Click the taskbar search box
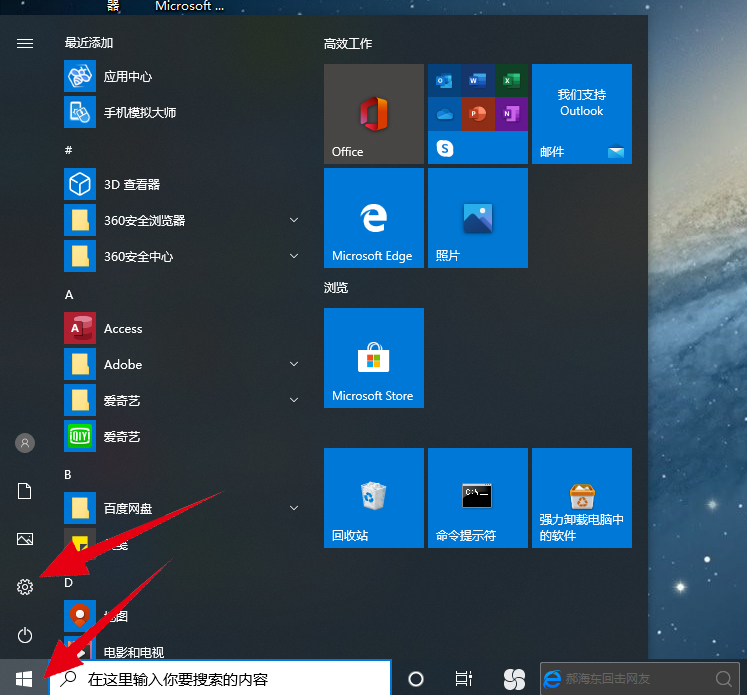Screen dimensions: 747x695 tap(220, 678)
